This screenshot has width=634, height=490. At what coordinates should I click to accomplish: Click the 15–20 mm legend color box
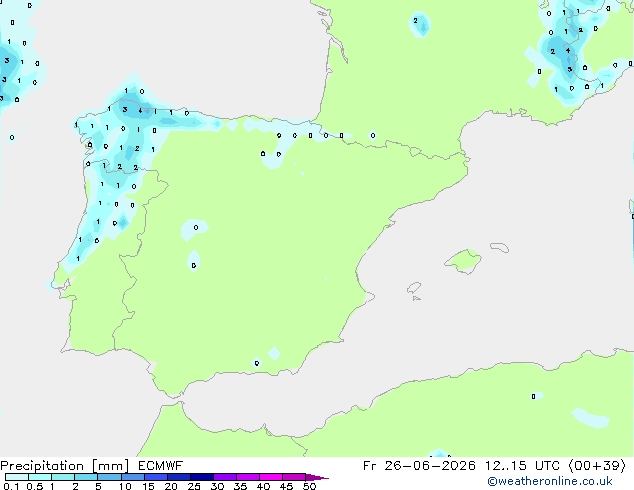click(x=156, y=477)
